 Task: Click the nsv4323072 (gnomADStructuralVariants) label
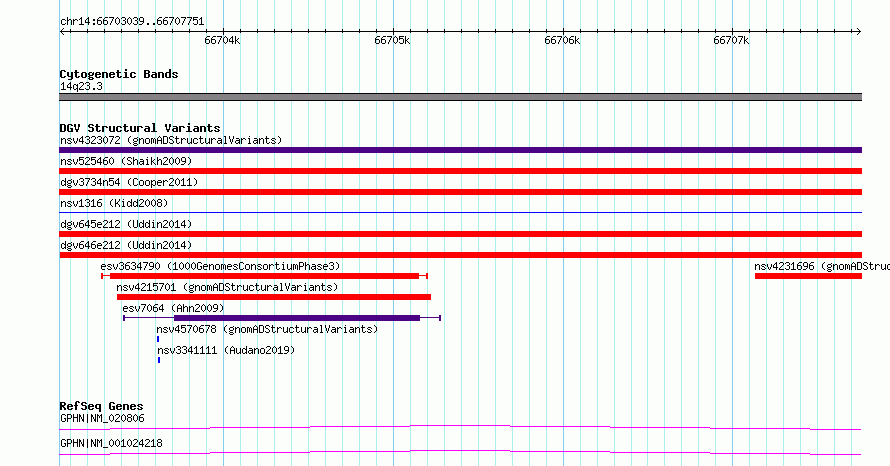[171, 140]
